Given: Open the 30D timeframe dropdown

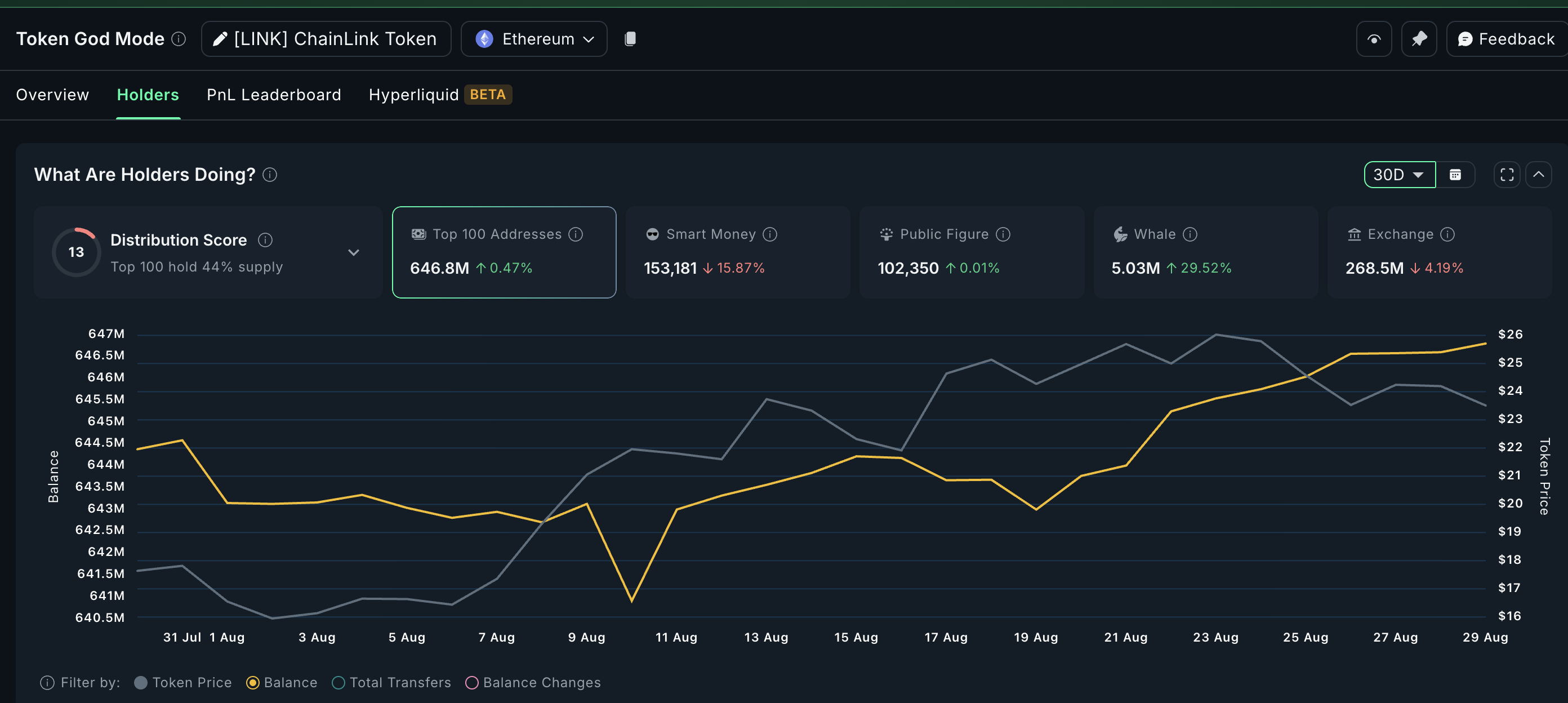Looking at the screenshot, I should 1399,175.
